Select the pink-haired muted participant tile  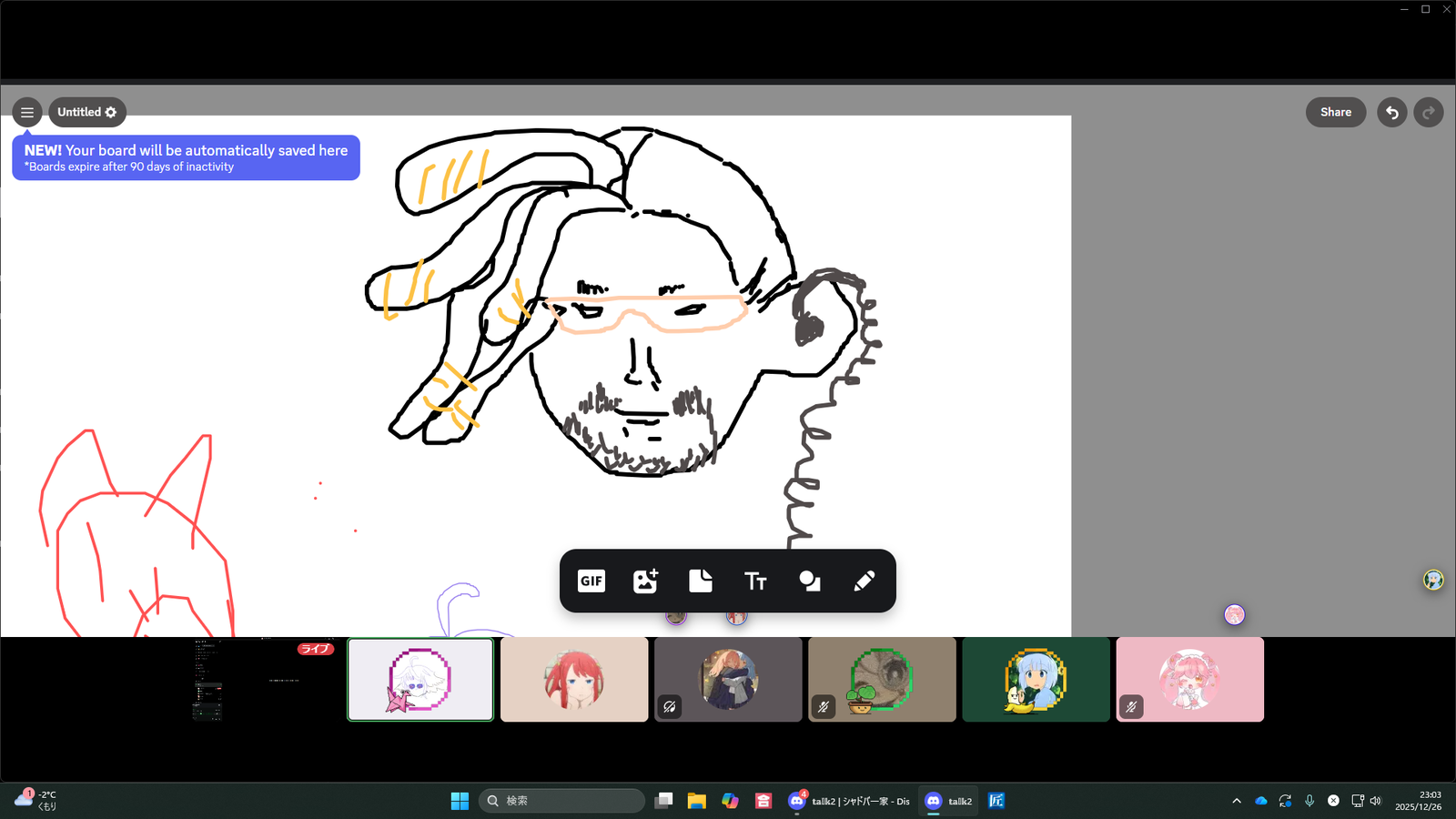1189,680
